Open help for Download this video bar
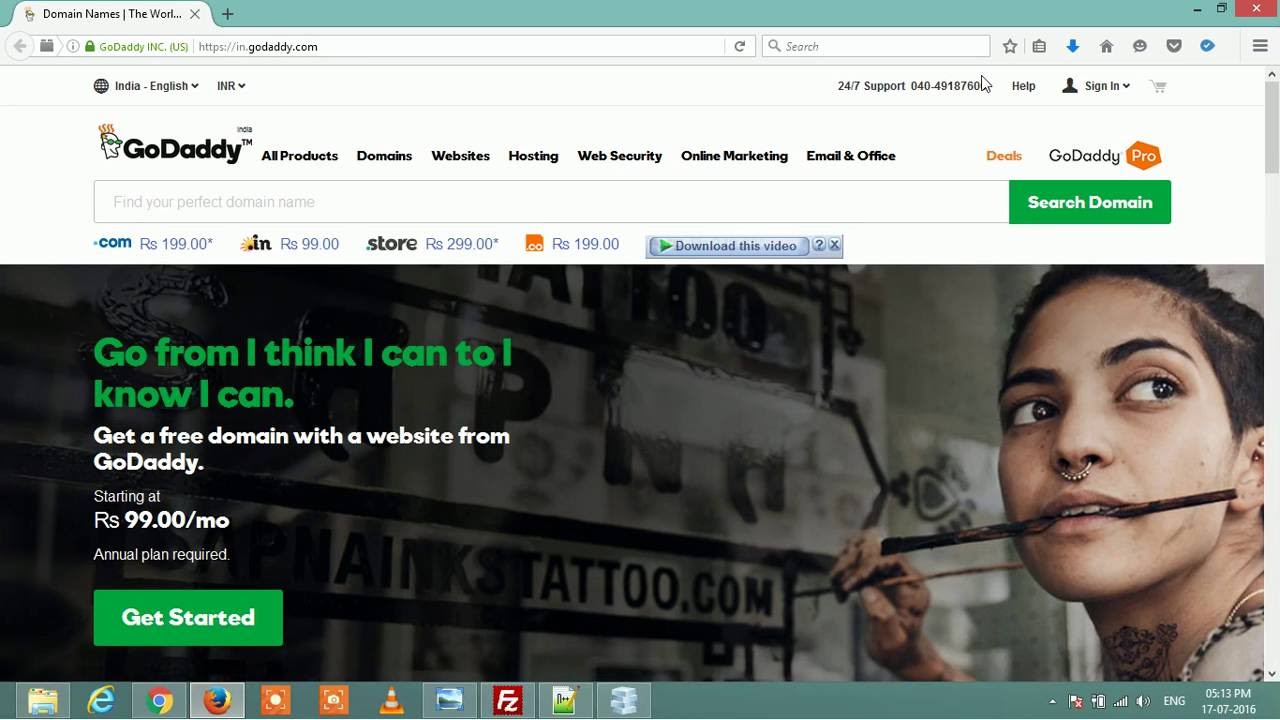 819,245
